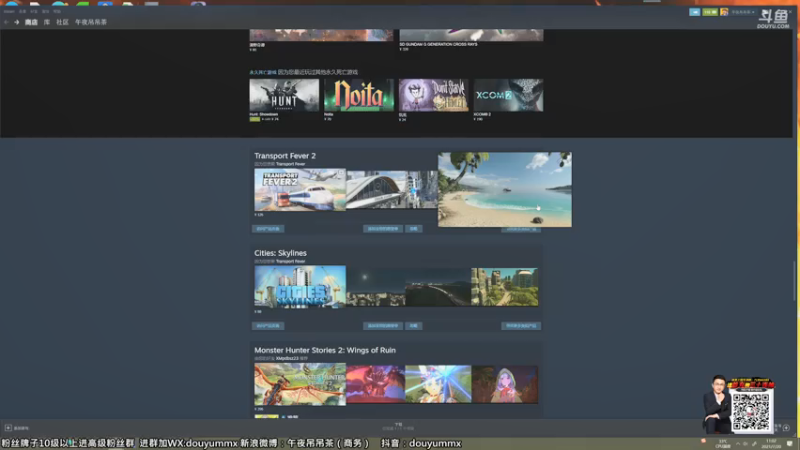Go forward with the right arrow button
The height and width of the screenshot is (450, 800).
[x=16, y=22]
